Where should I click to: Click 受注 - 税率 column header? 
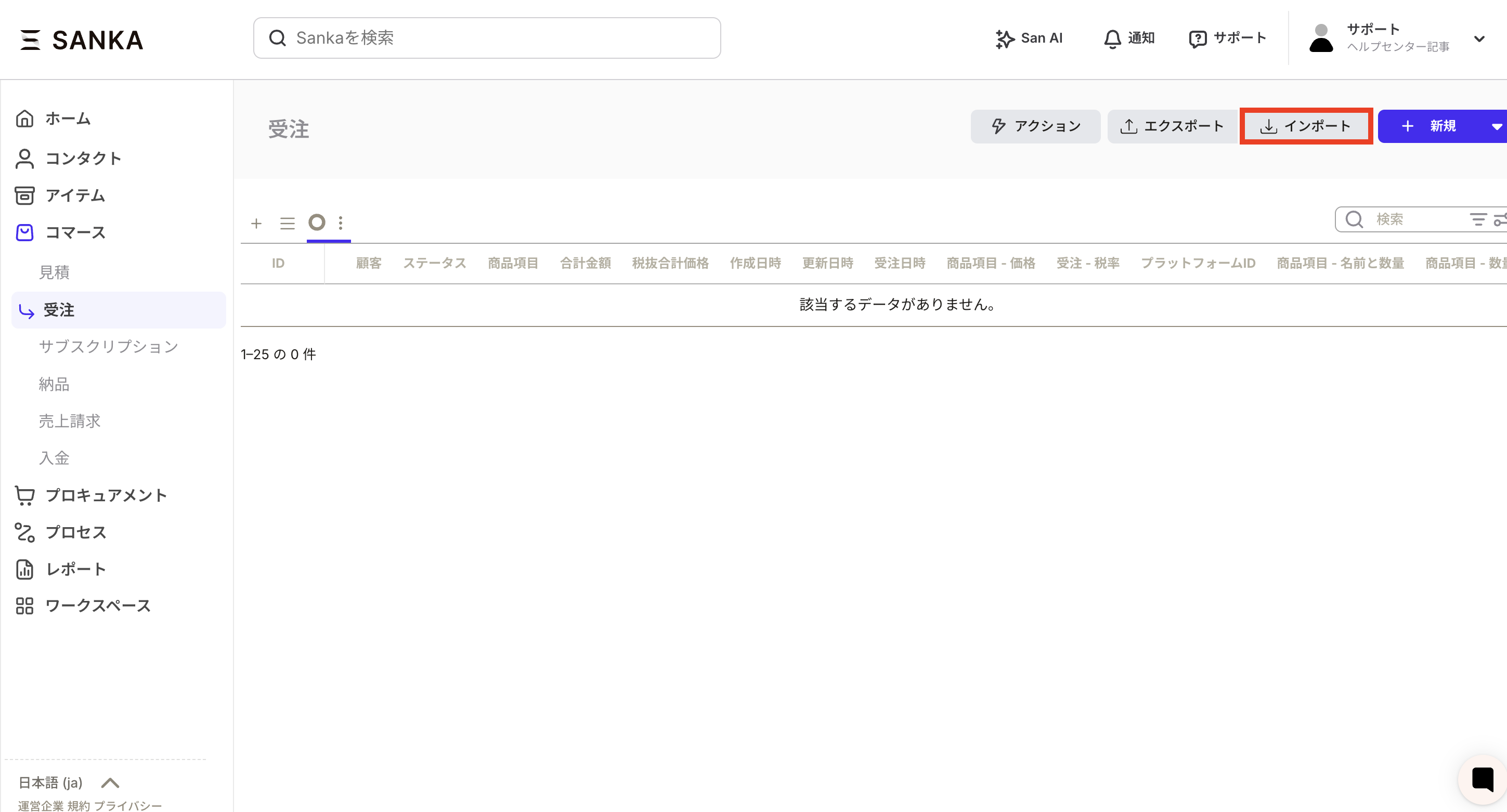[x=1088, y=263]
